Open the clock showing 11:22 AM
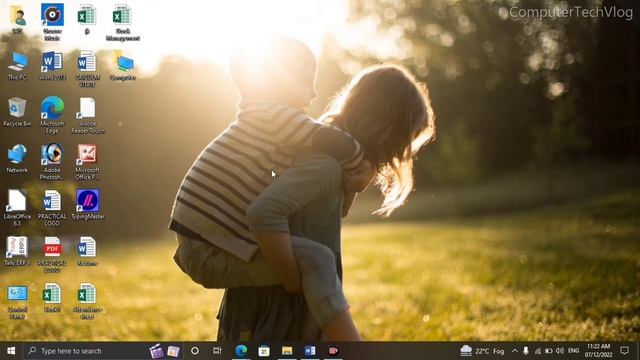 598,351
